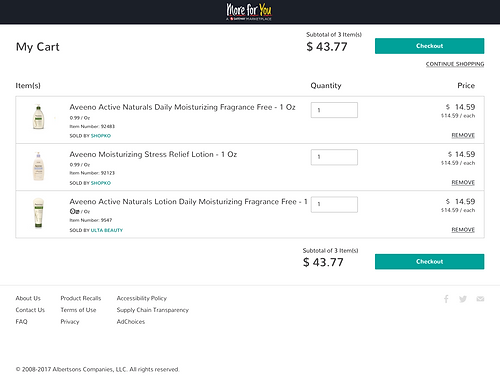500x383 pixels.
Task: Open thumbnail of Aveeno lotion tube
Action: pyautogui.click(x=39, y=213)
